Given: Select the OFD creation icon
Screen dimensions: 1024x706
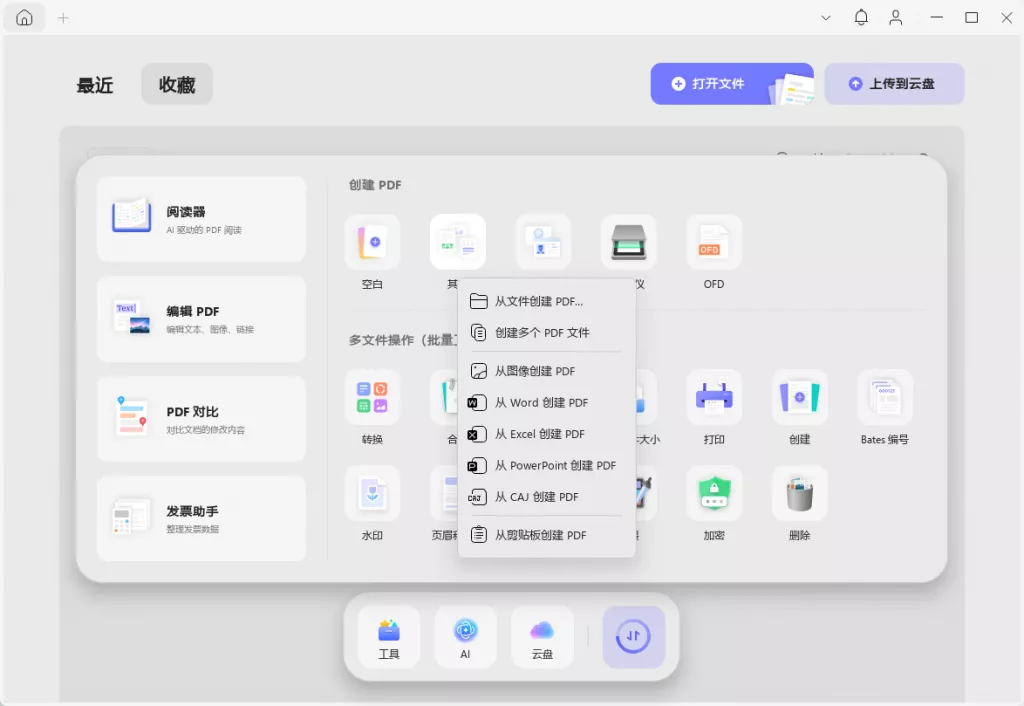Looking at the screenshot, I should 713,242.
